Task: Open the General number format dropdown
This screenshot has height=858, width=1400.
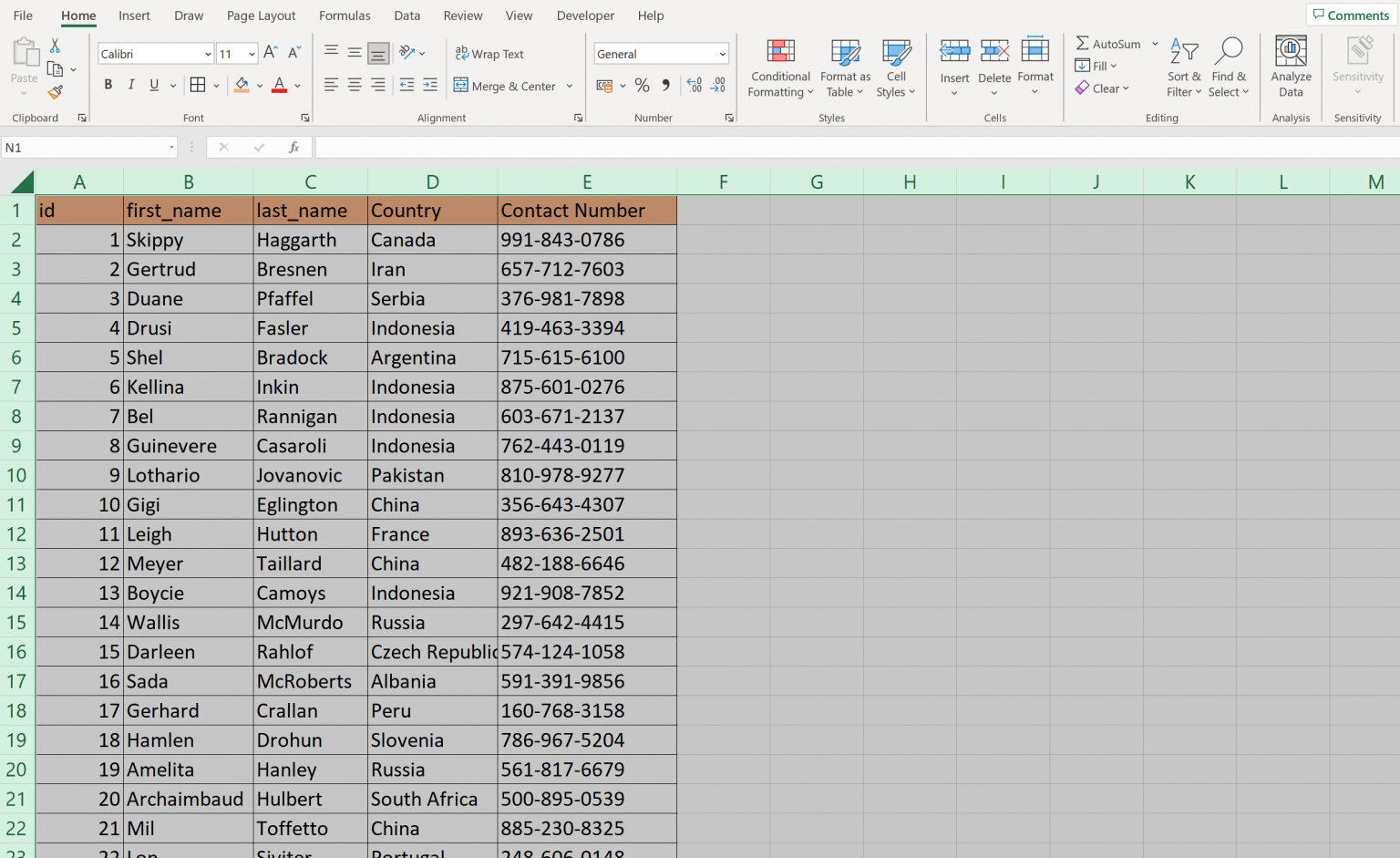Action: tap(721, 53)
